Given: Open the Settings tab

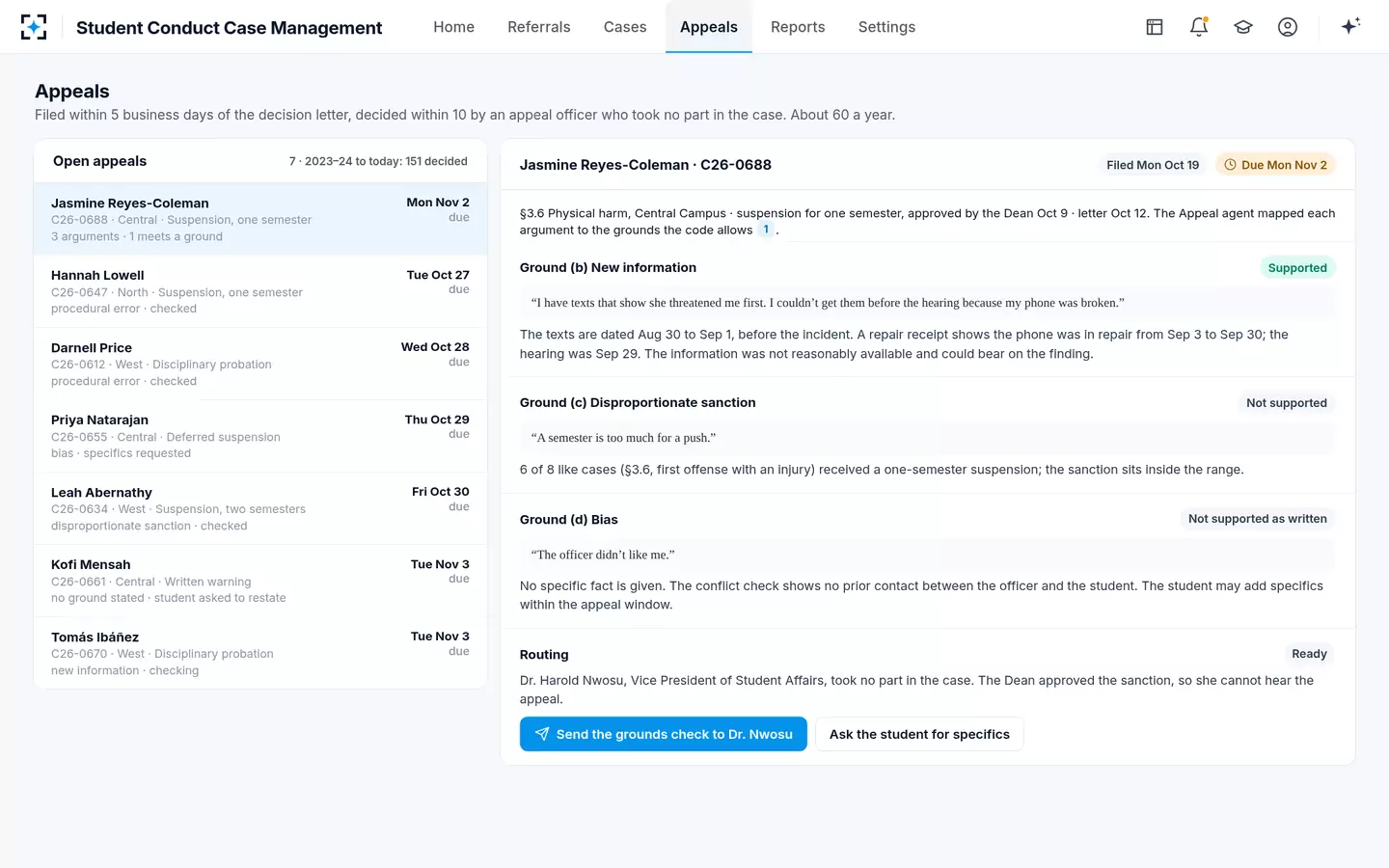Looking at the screenshot, I should (x=886, y=27).
